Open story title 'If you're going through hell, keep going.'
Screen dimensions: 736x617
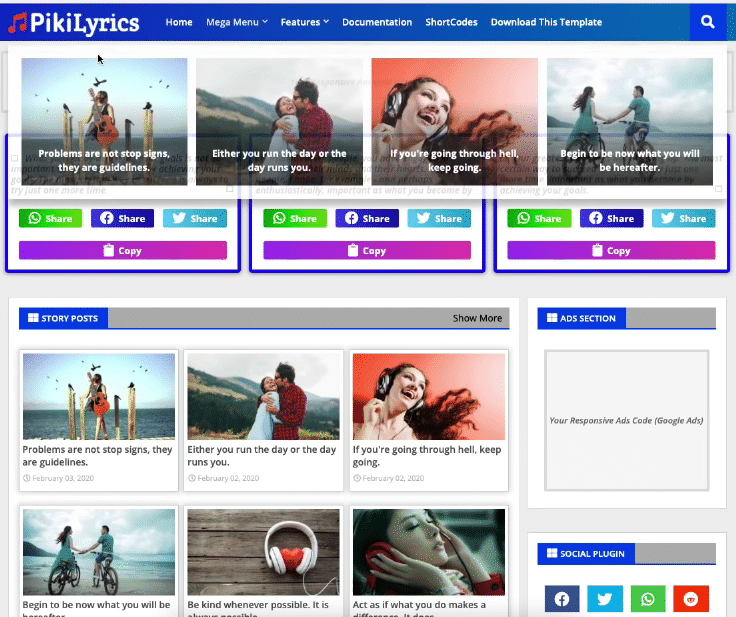[427, 455]
